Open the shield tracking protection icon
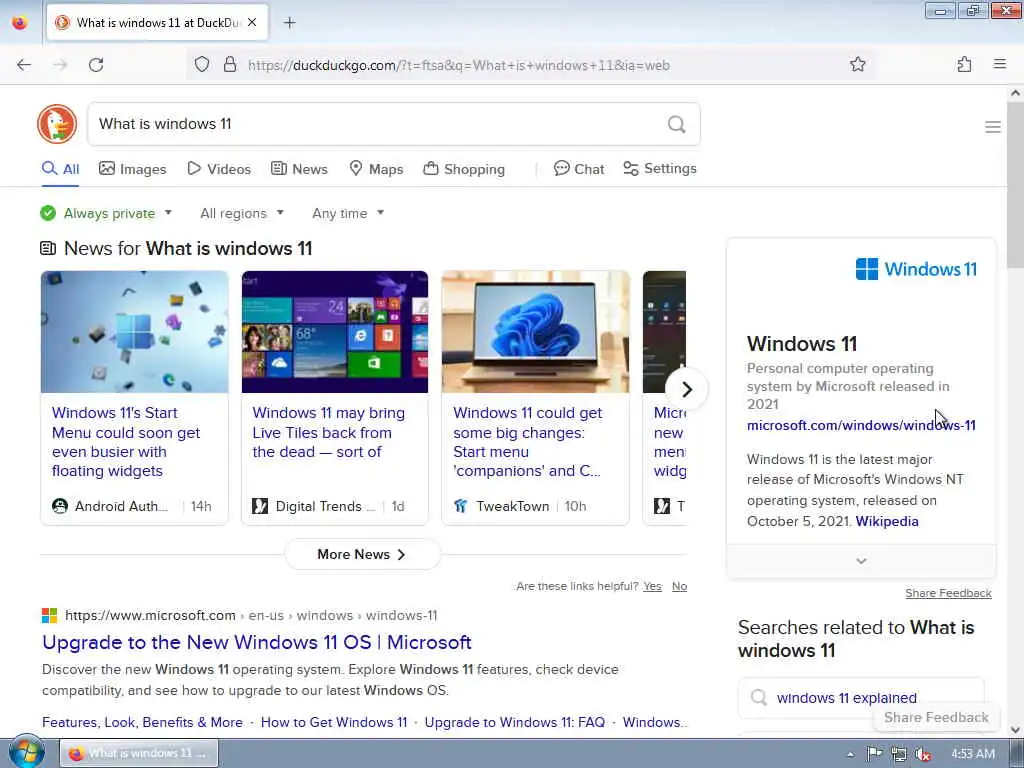This screenshot has height=768, width=1024. pos(202,64)
